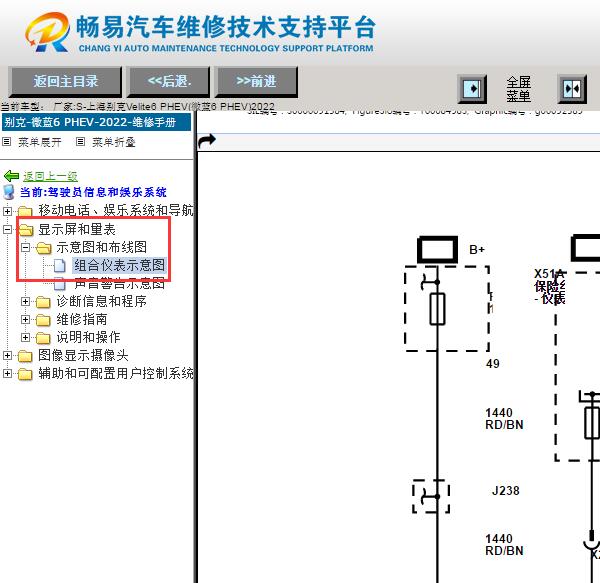Screen dimensions: 600x583
Task: Expand 辅助和可配置用户控制系统 node
Action: click(7, 373)
